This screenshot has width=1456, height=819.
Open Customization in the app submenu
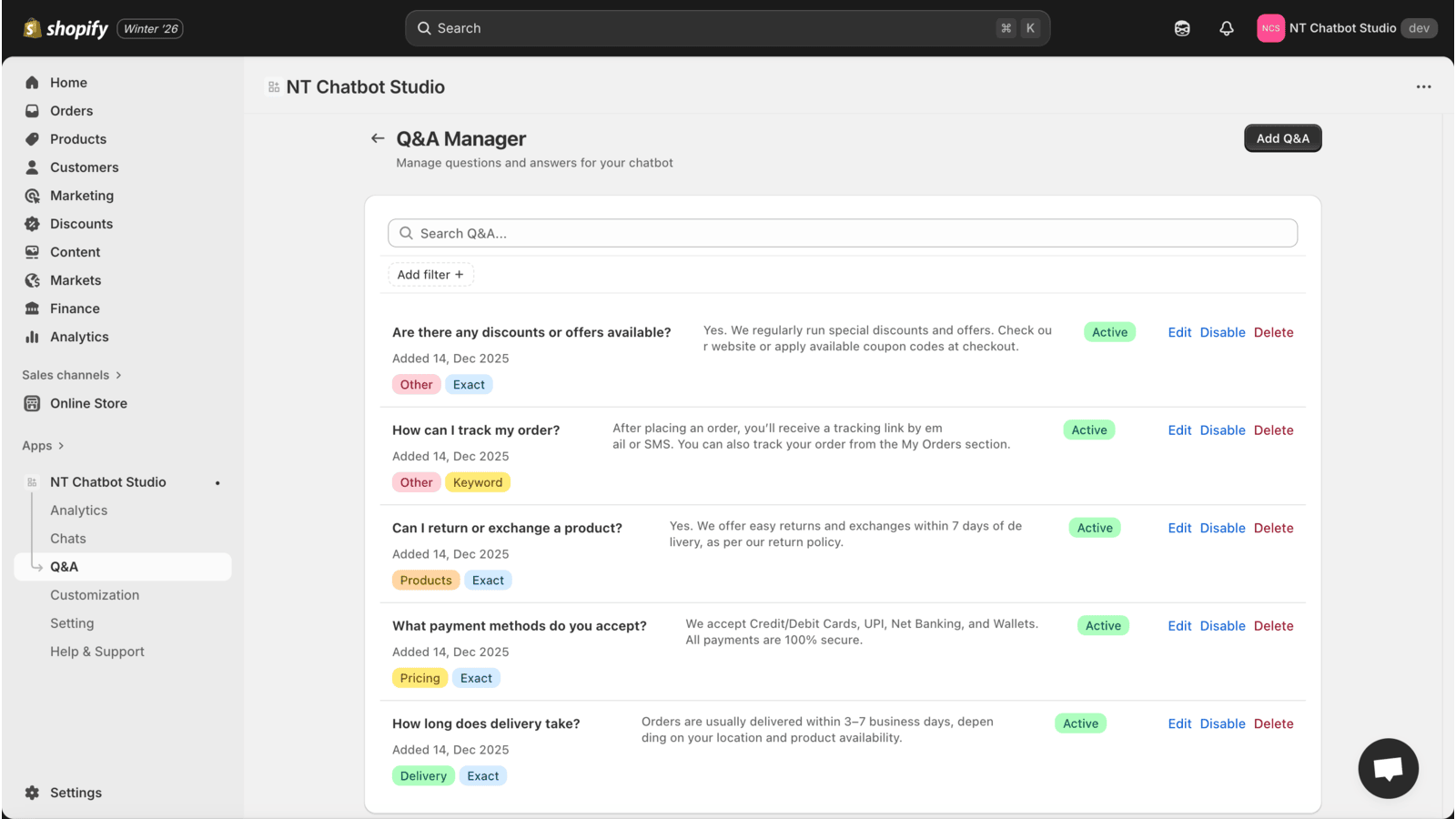click(x=95, y=595)
